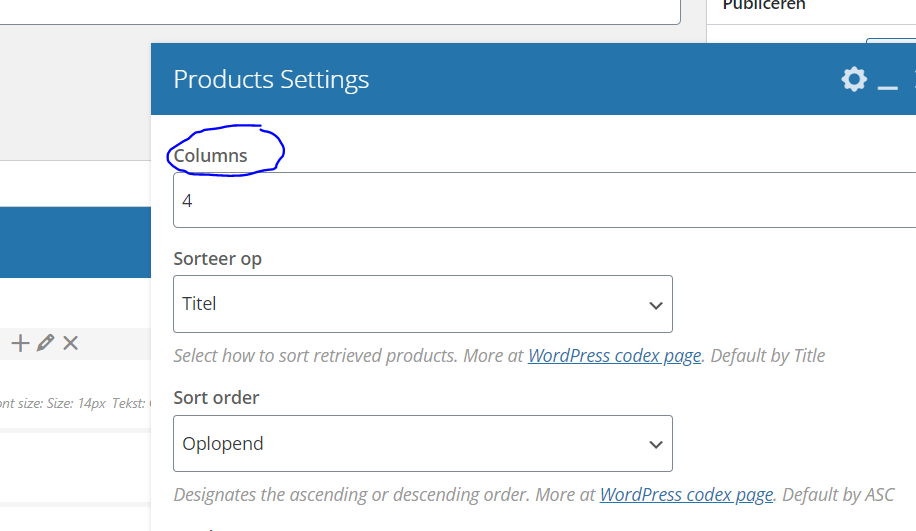Click the chevron arrow of the Oplopend dropdown
Screen dimensions: 916x531
tap(656, 445)
